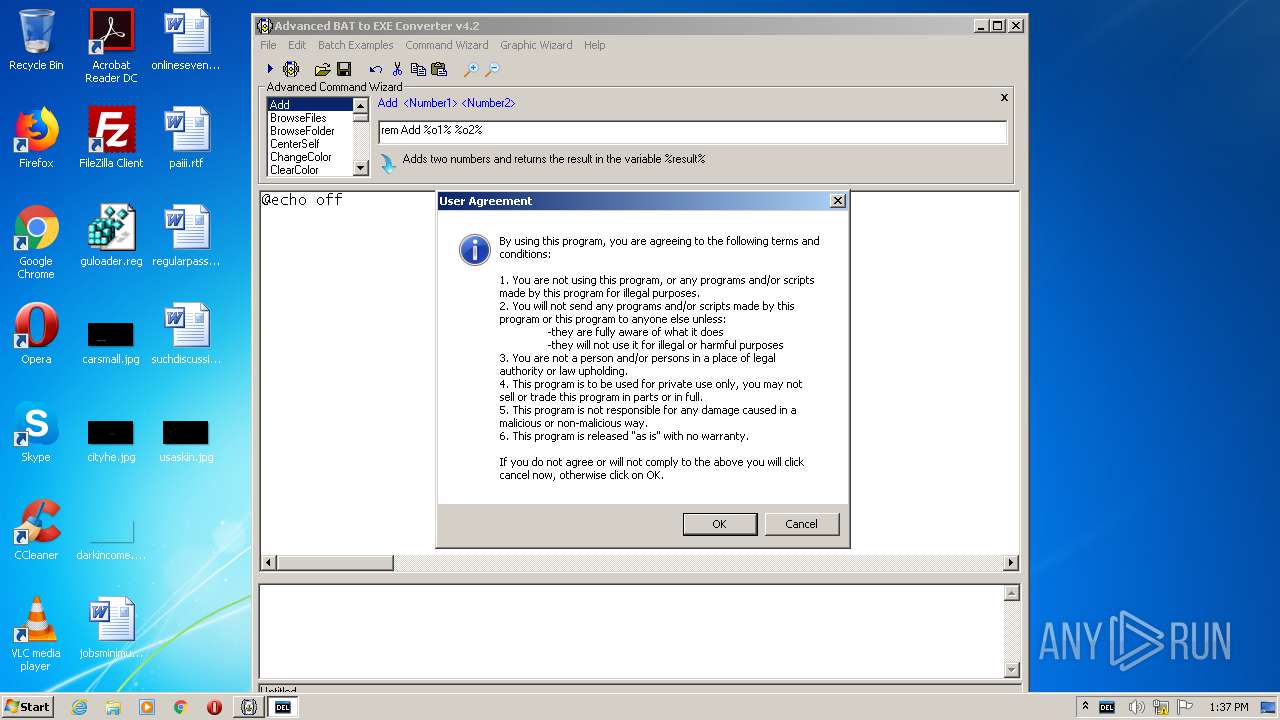This screenshot has height=720, width=1280.
Task: Click the editor horizontal scrollbar right arrow
Action: click(1011, 563)
